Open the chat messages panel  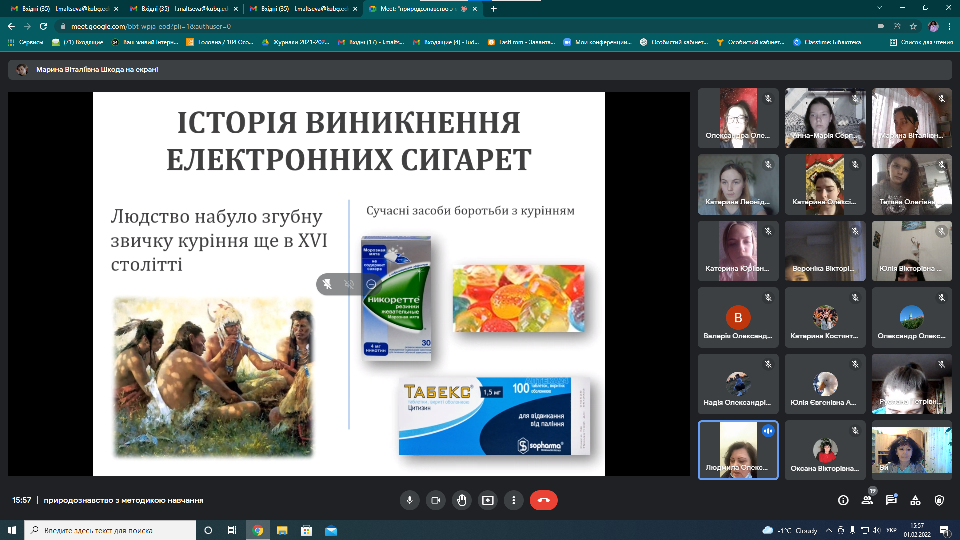891,500
